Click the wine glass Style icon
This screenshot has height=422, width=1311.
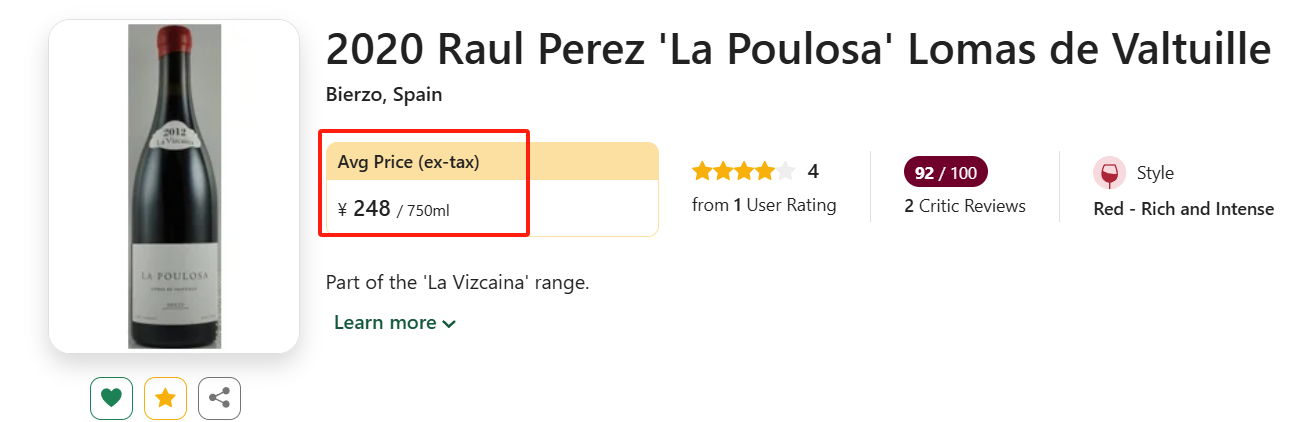[1109, 173]
